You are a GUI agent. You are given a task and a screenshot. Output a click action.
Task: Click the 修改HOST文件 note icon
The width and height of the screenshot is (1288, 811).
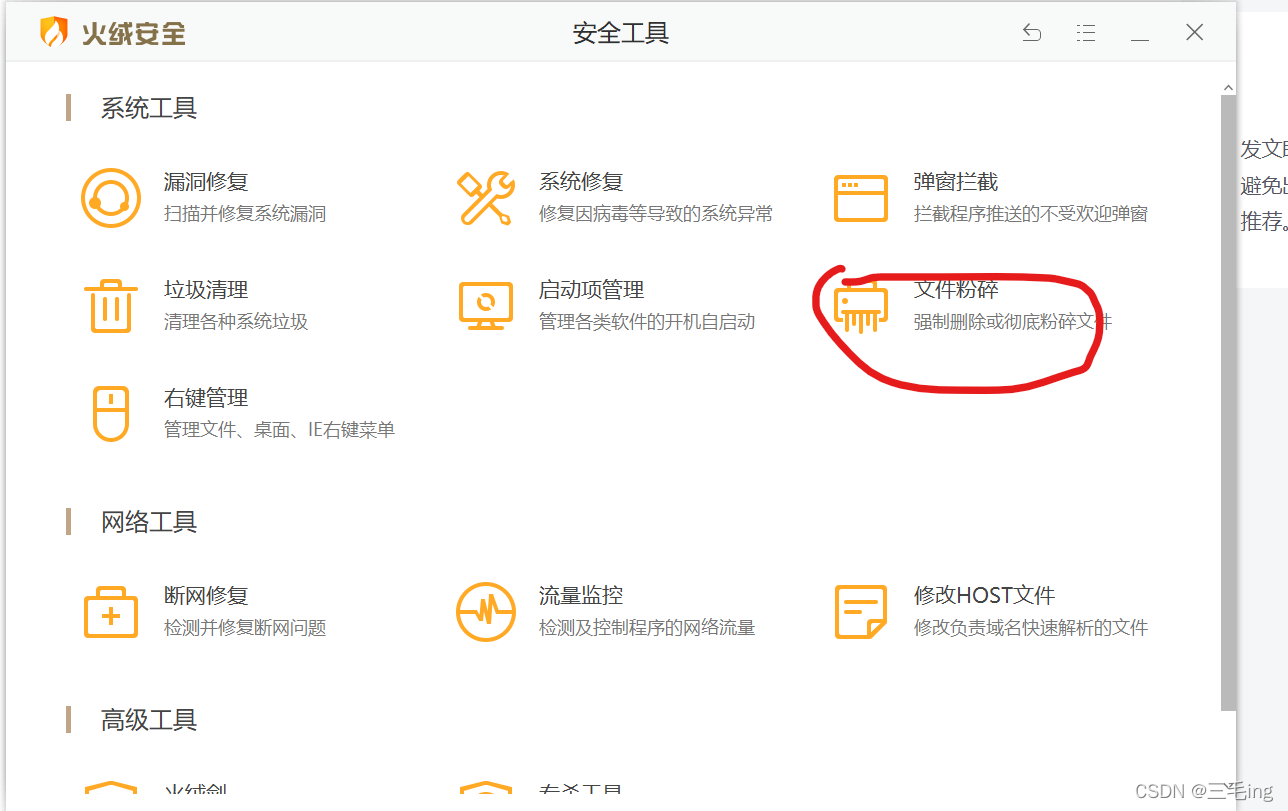861,612
